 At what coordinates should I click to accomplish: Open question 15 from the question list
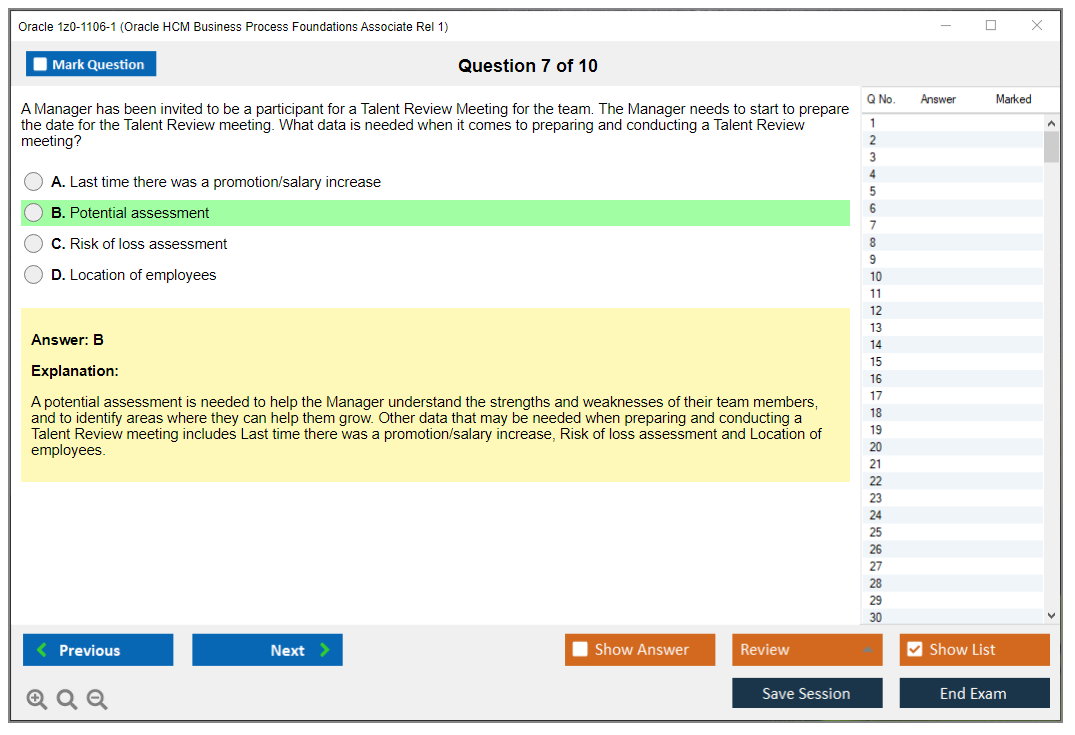pos(940,362)
